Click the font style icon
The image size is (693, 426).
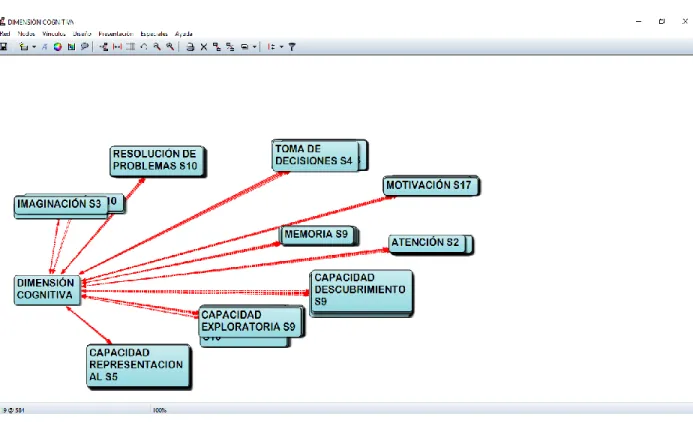(45, 46)
